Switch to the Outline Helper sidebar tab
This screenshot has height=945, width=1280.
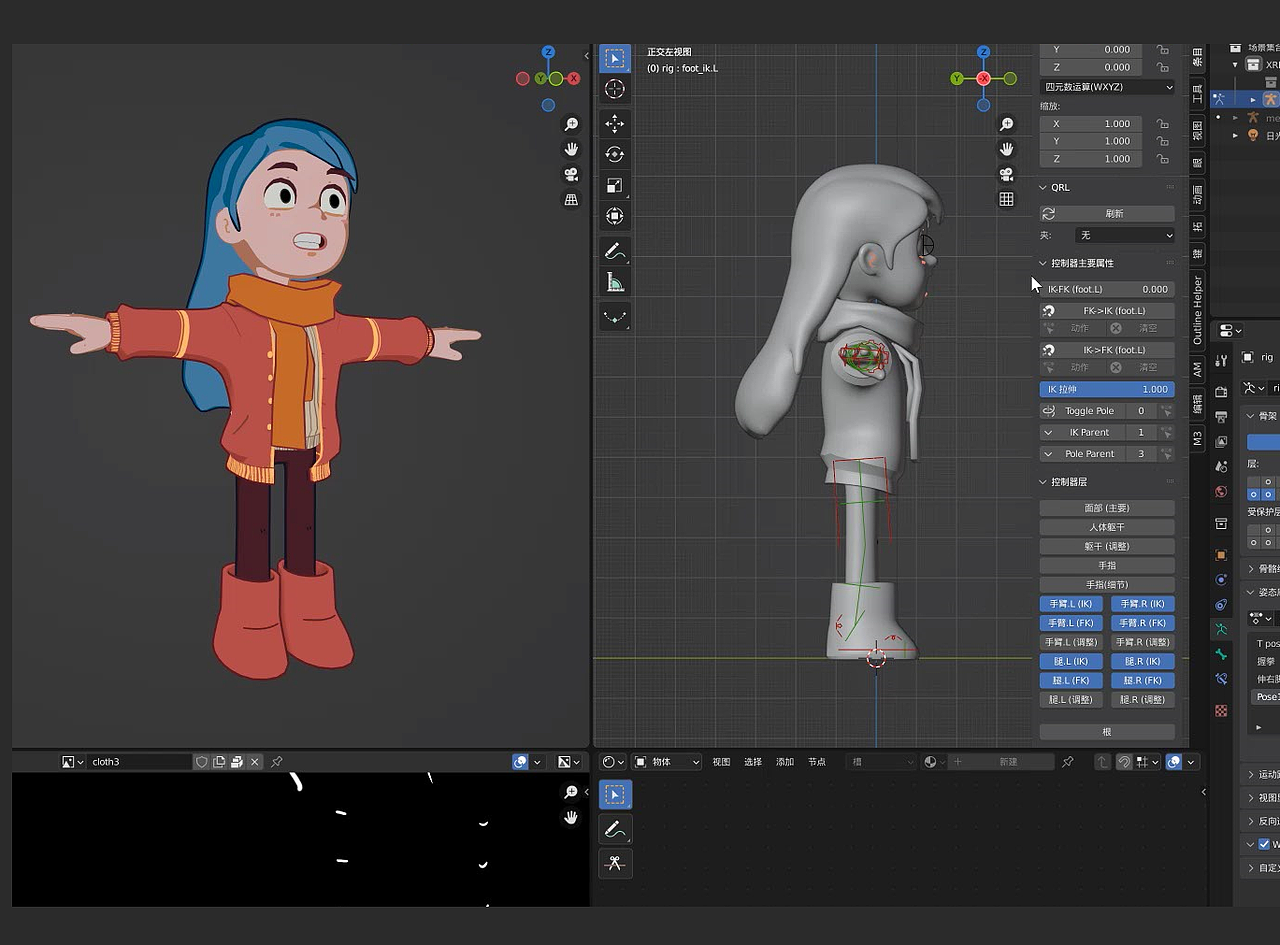(1198, 310)
